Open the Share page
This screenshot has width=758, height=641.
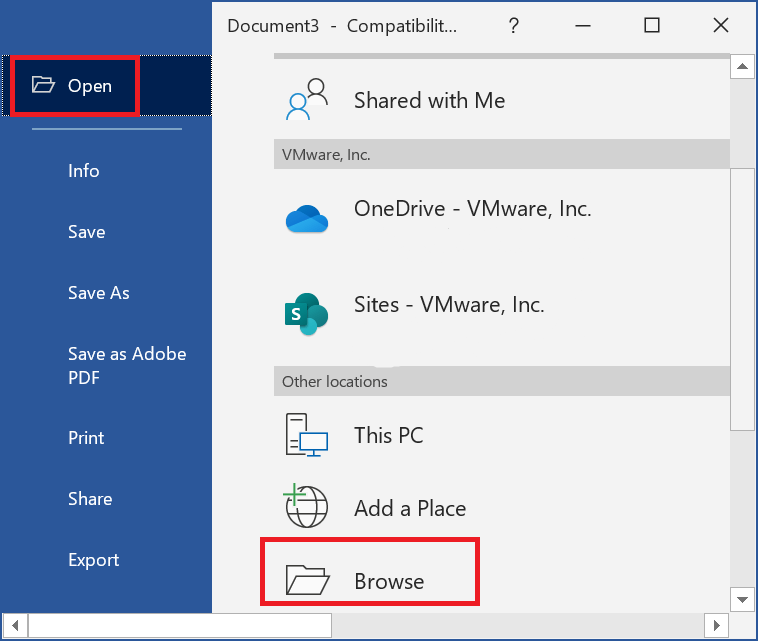[x=90, y=498]
